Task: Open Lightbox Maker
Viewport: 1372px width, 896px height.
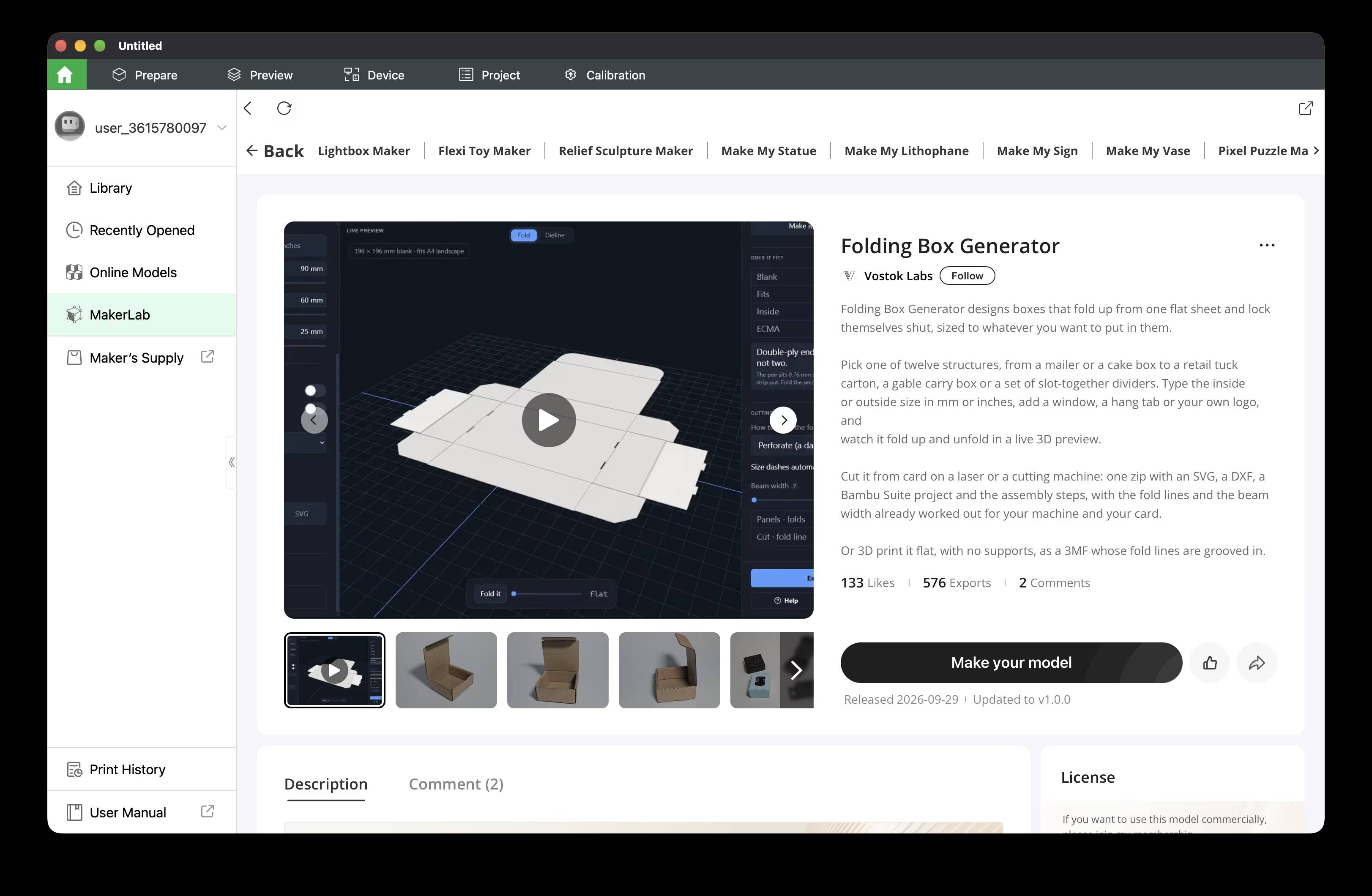Action: [364, 151]
